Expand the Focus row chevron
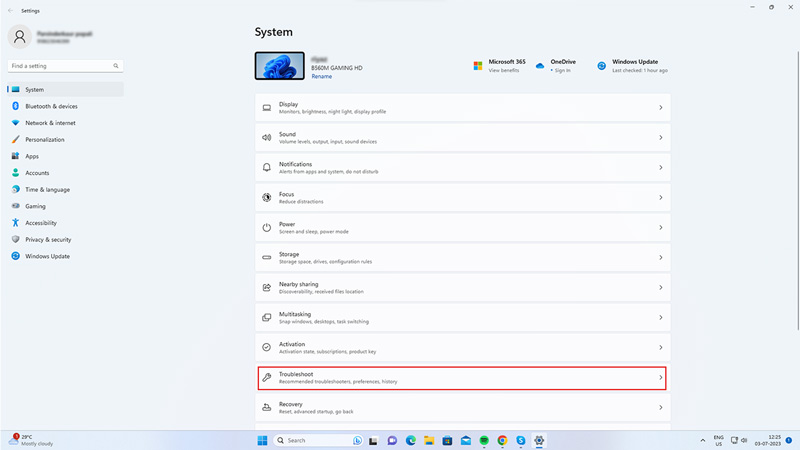This screenshot has height=450, width=800. (x=661, y=197)
